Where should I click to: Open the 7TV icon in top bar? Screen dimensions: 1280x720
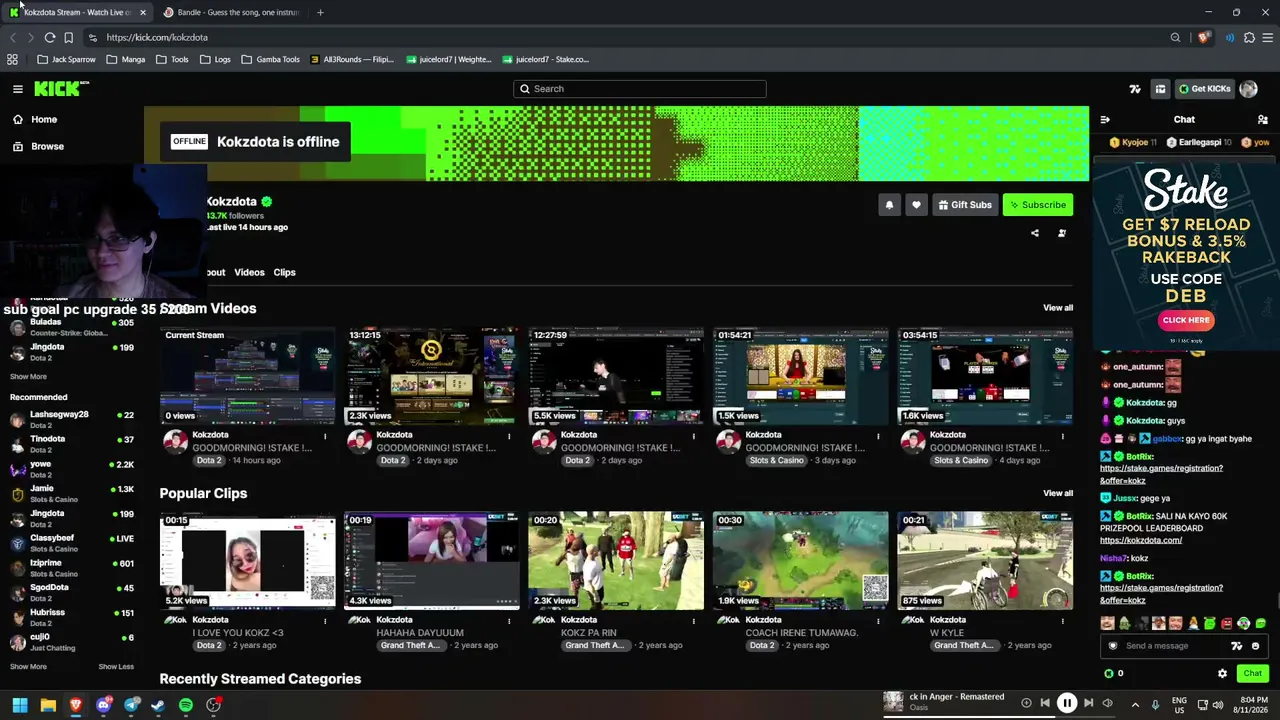pos(1135,89)
